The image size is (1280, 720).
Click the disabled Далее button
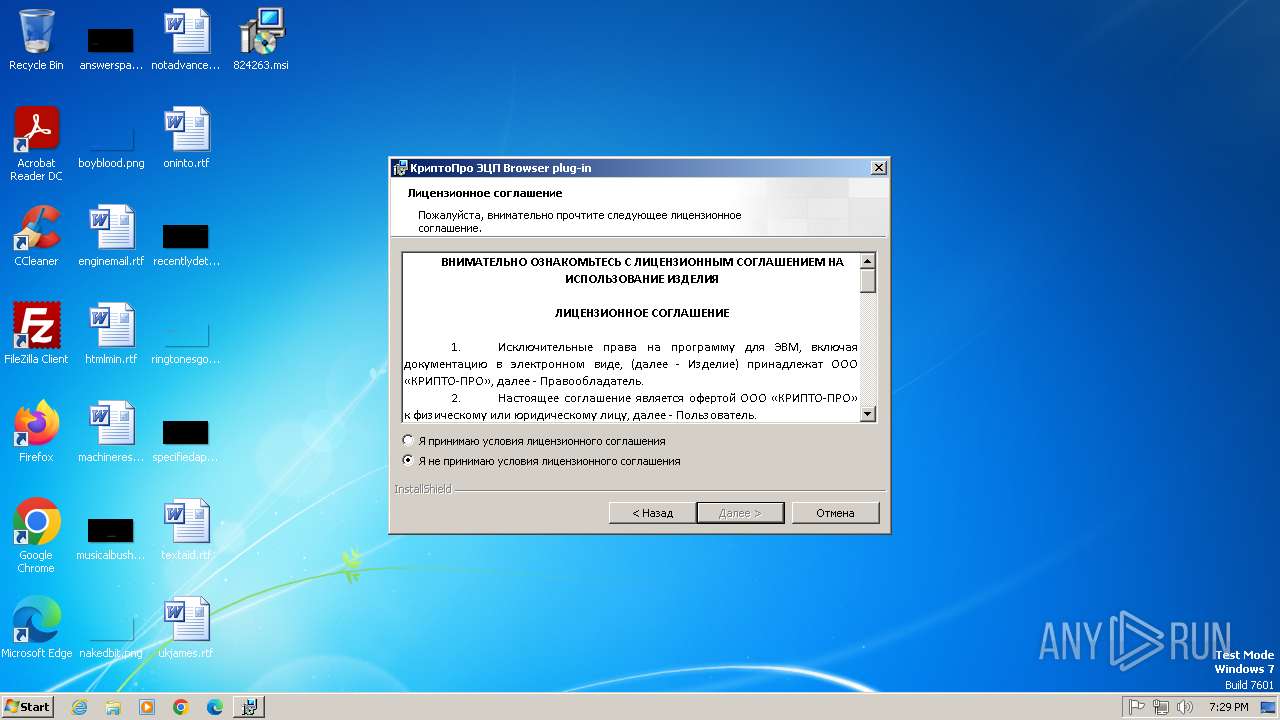(x=740, y=513)
